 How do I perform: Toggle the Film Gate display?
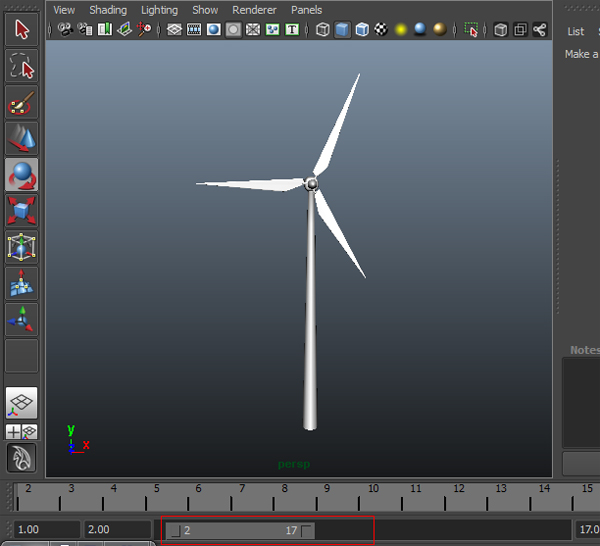pos(194,29)
